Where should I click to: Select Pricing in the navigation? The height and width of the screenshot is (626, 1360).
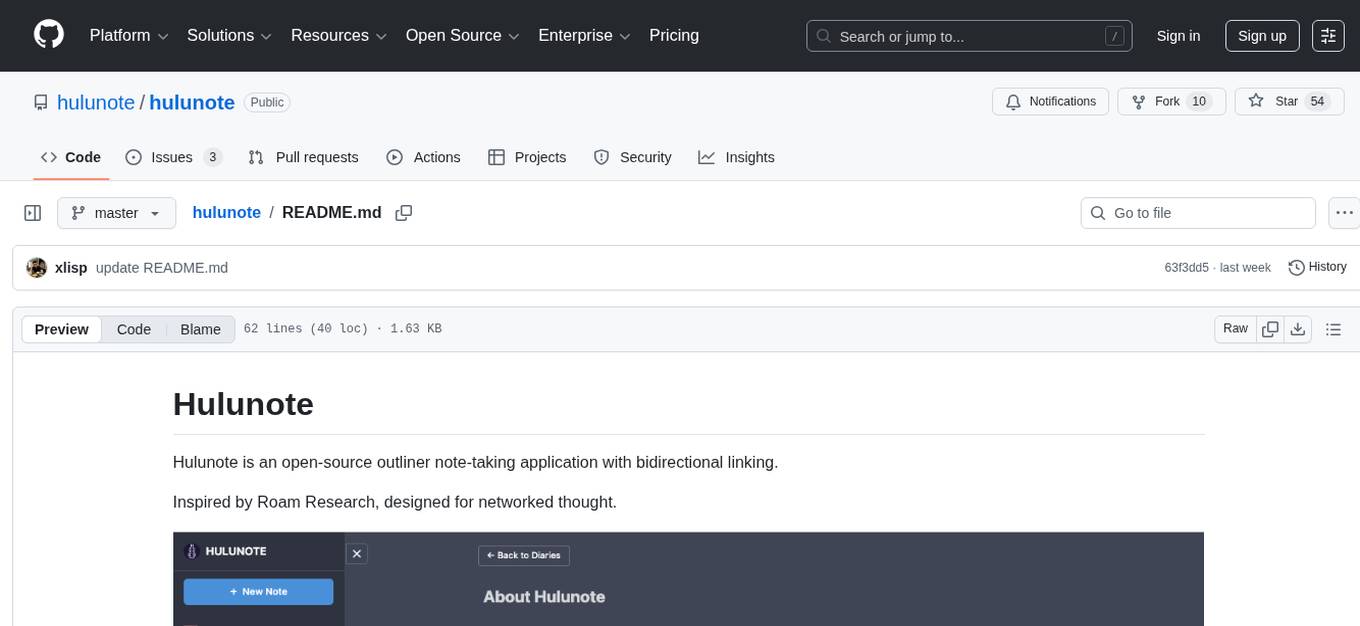click(674, 35)
